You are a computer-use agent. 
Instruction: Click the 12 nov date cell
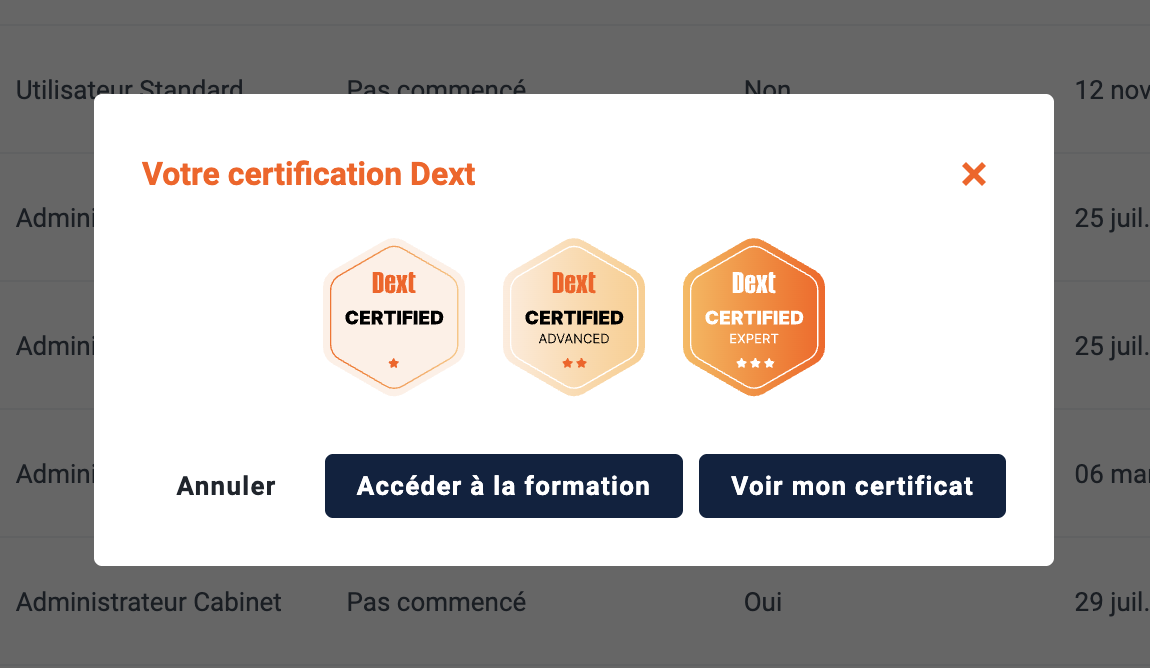click(x=1112, y=90)
